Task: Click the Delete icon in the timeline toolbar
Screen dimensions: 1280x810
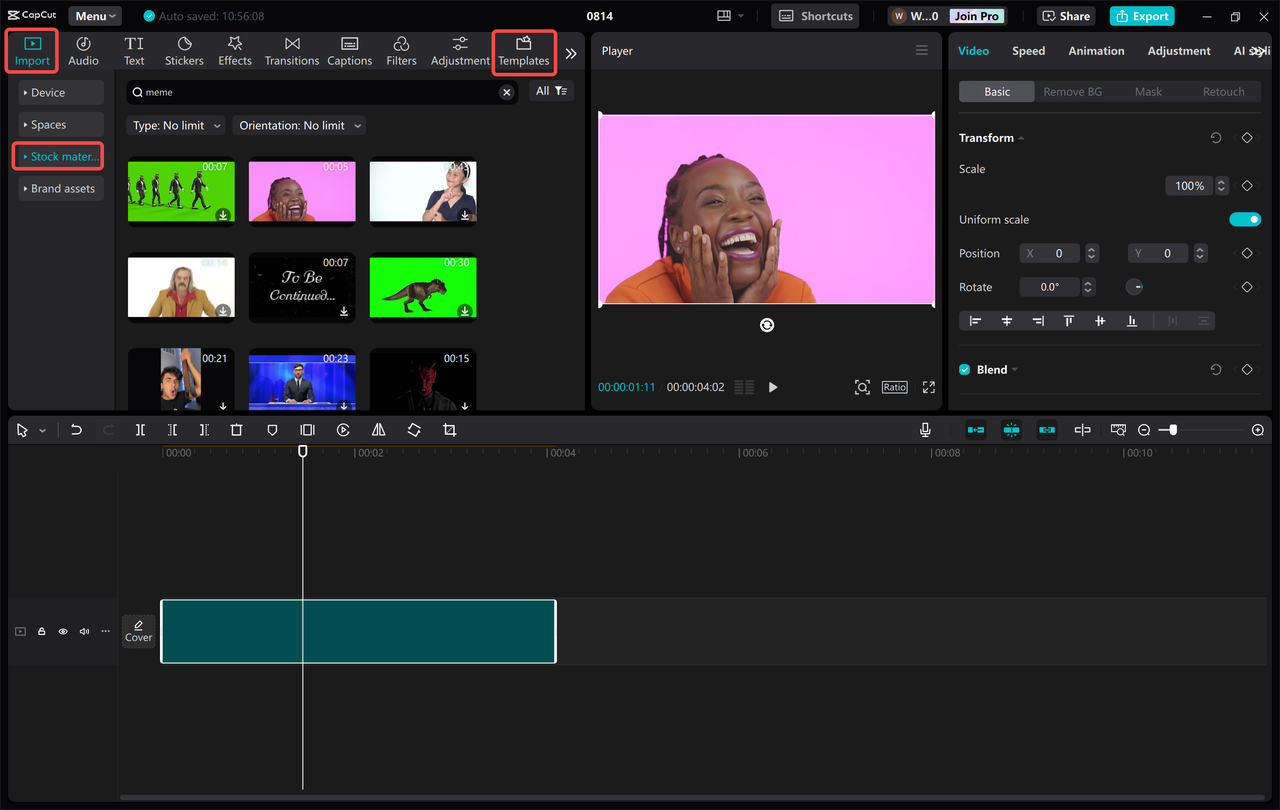Action: (236, 429)
